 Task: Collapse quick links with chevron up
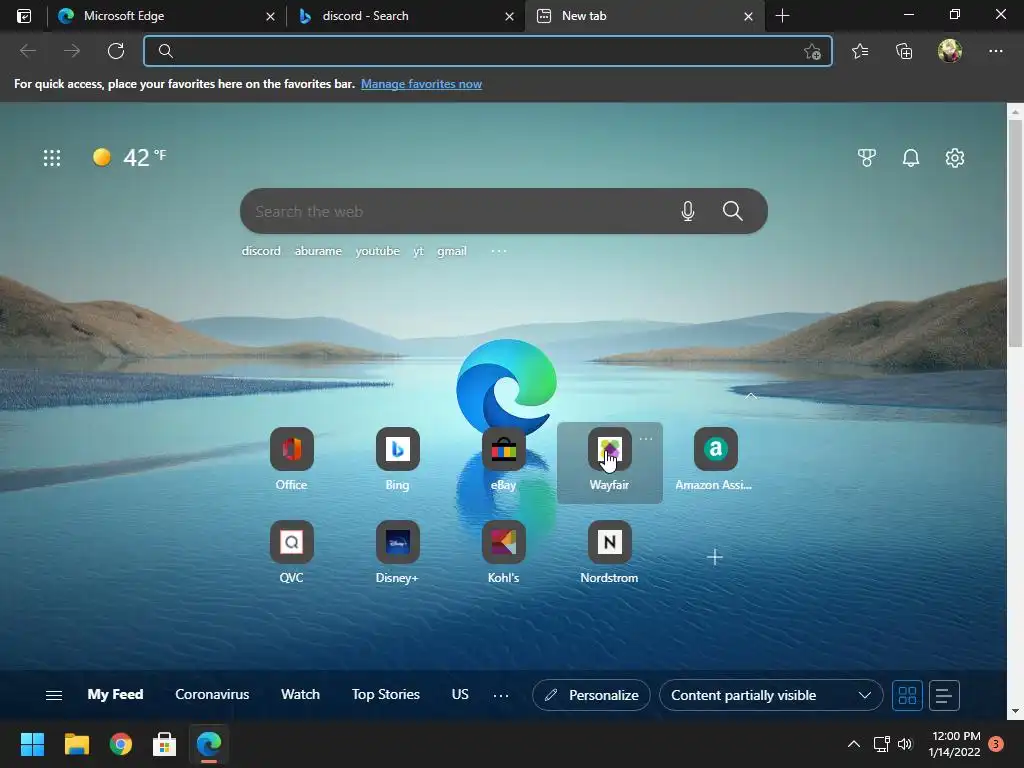[x=751, y=396]
